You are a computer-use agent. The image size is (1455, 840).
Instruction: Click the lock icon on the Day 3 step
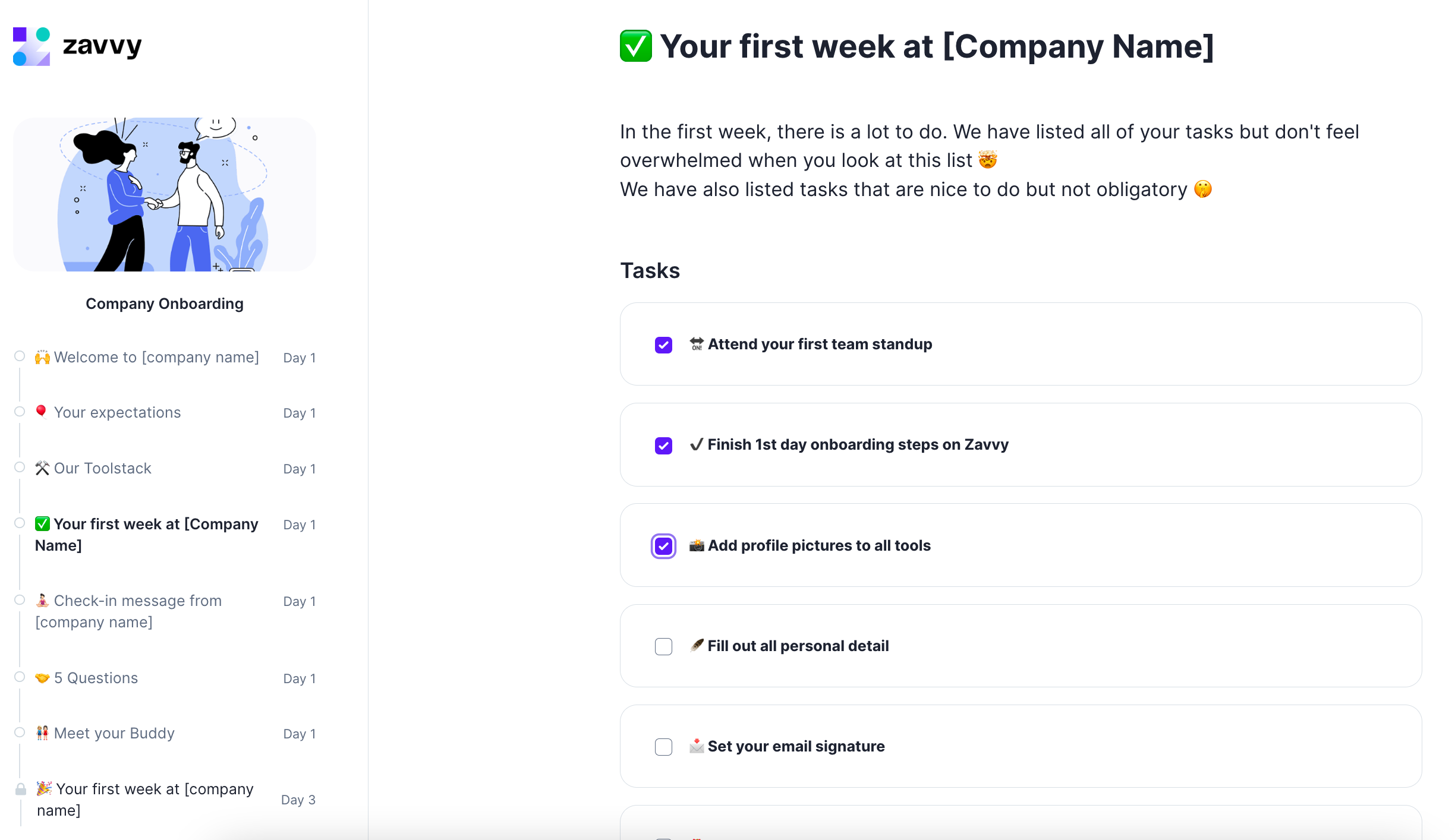tap(20, 790)
